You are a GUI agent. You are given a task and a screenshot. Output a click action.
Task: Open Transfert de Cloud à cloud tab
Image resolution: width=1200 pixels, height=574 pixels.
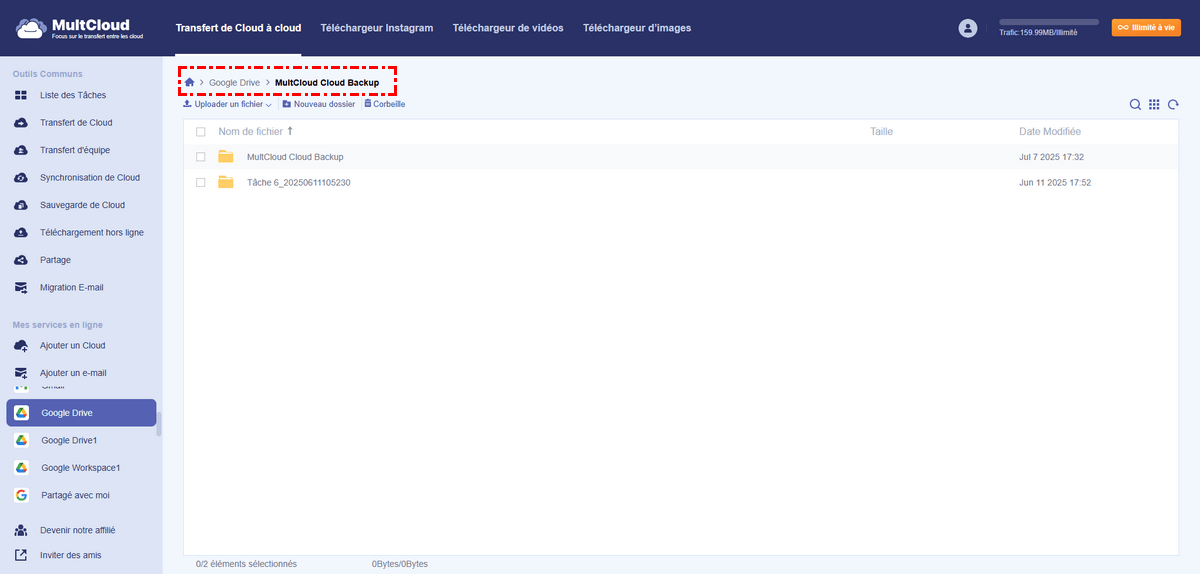point(238,28)
